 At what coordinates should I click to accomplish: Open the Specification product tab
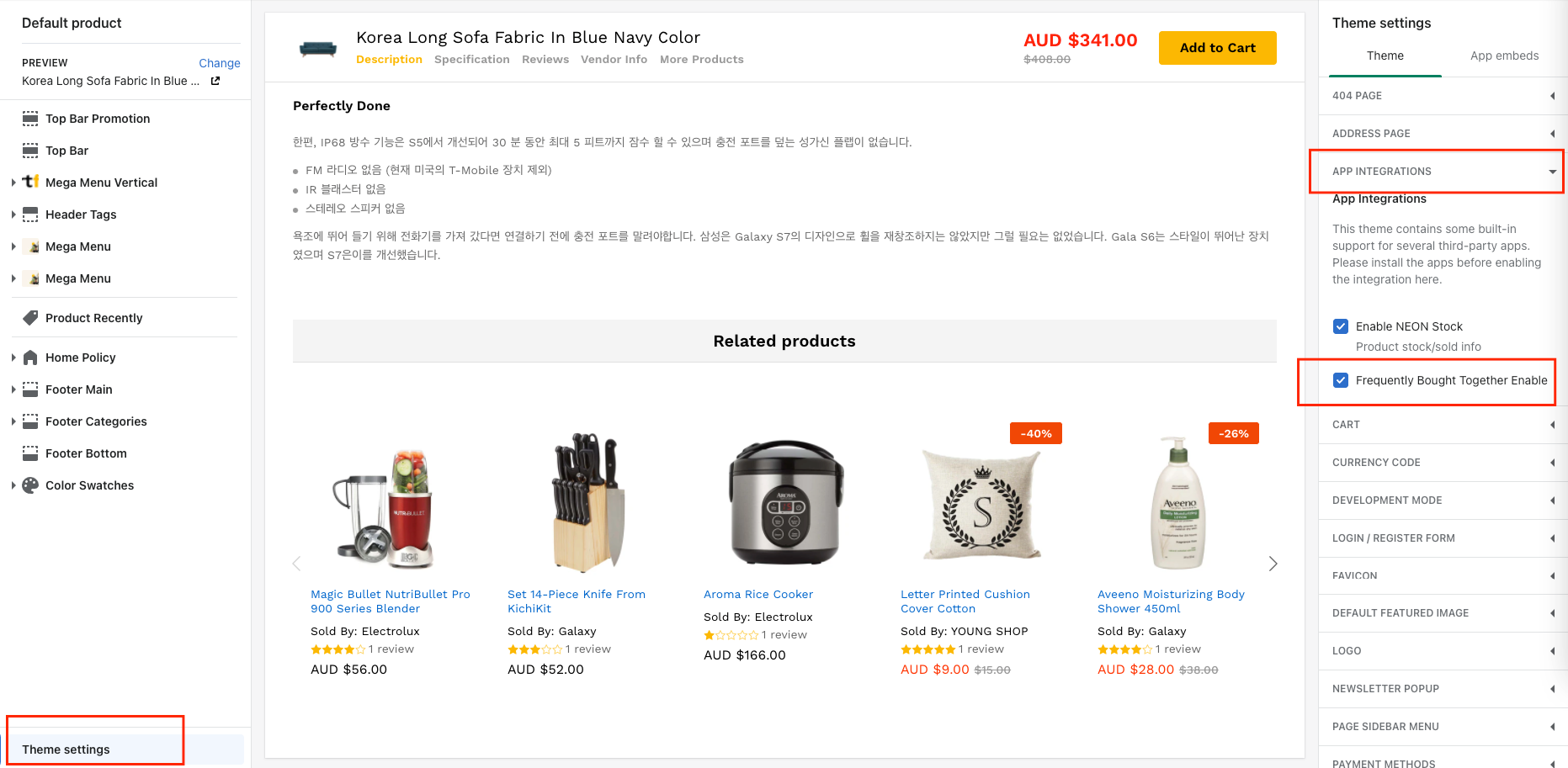(x=471, y=60)
